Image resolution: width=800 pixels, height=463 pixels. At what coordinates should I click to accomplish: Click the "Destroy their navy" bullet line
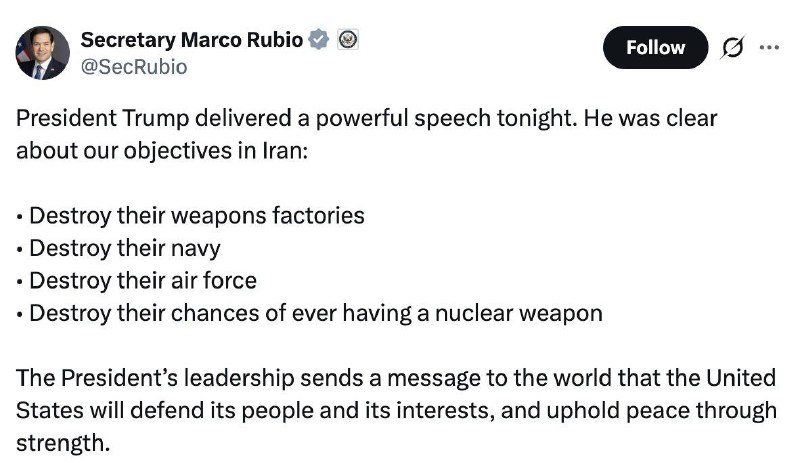click(119, 248)
